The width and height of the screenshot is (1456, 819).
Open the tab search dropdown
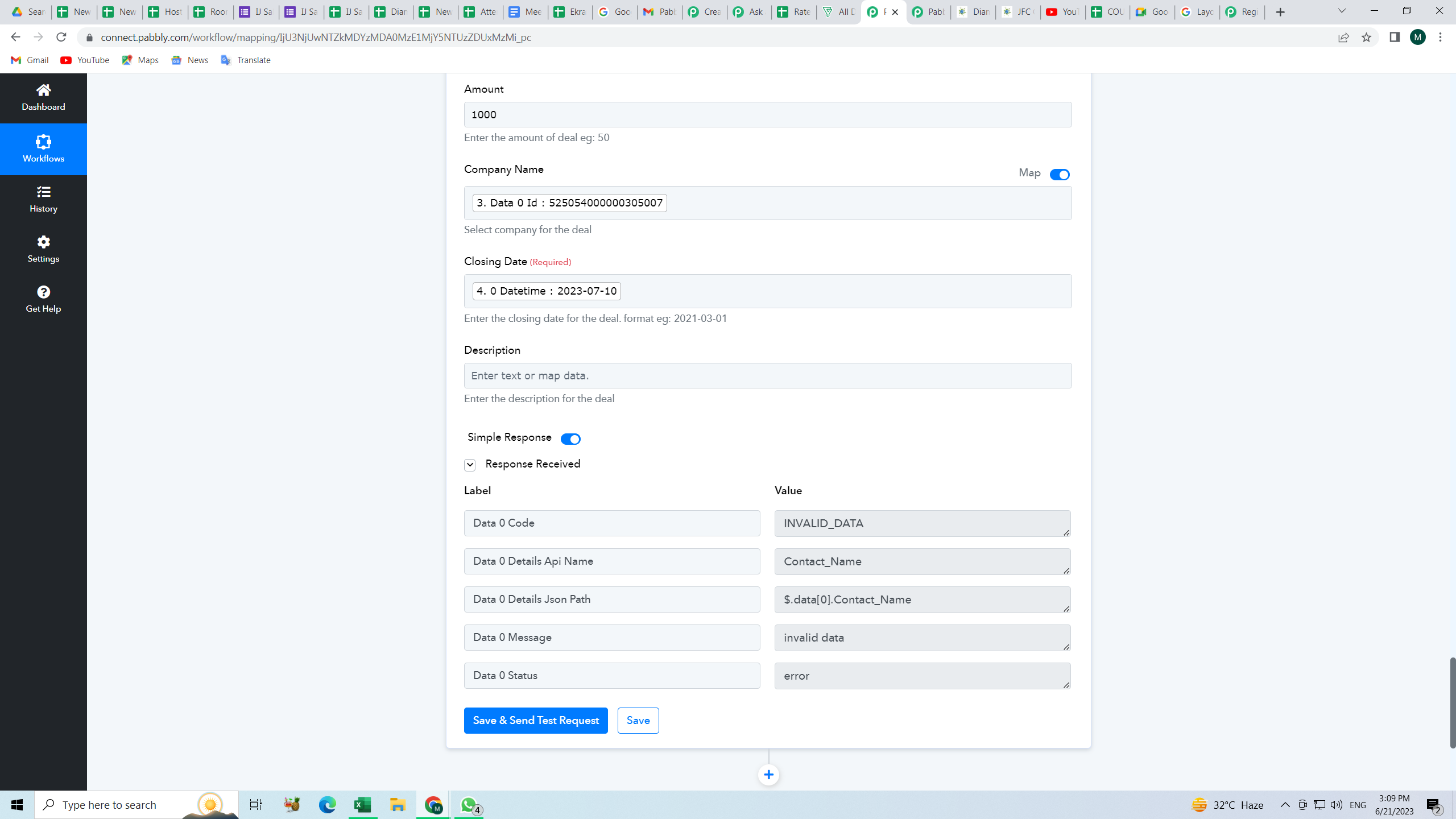[1342, 11]
